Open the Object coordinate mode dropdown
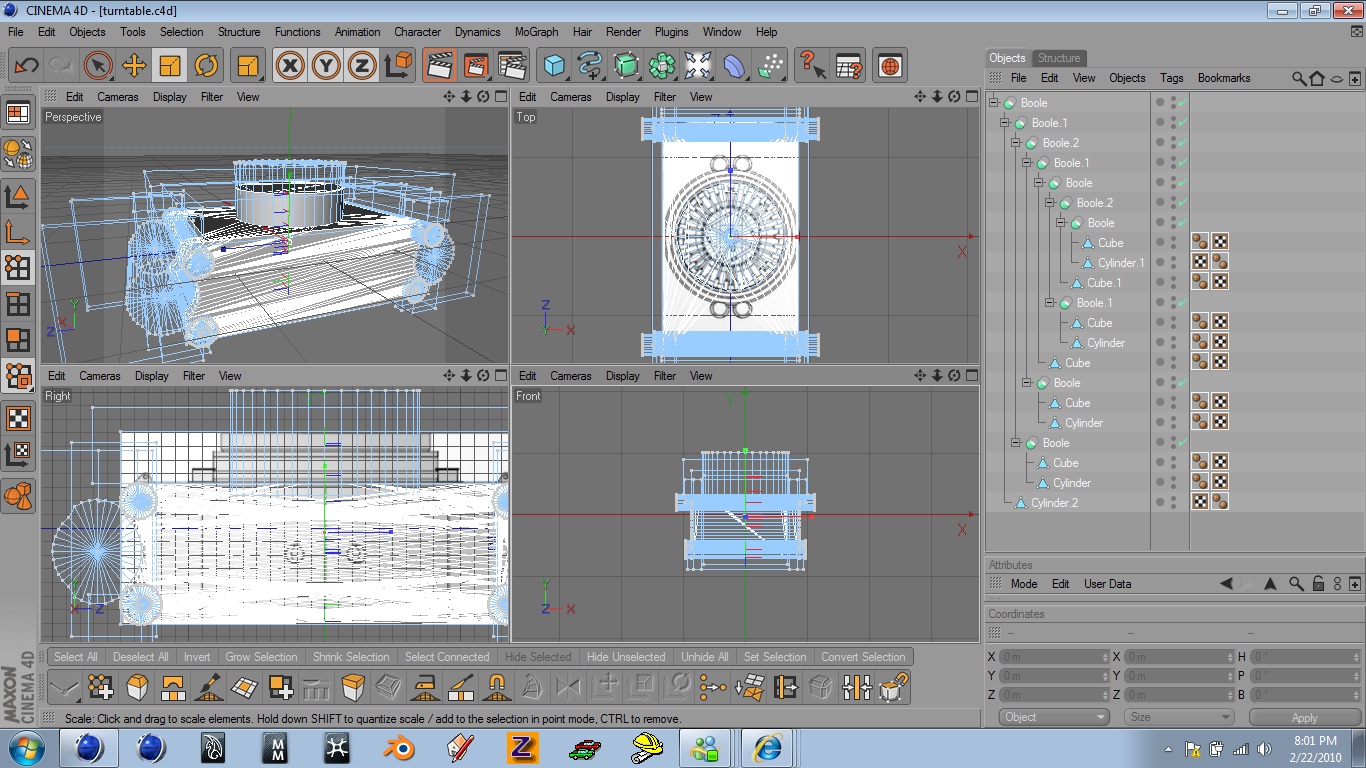Viewport: 1366px width, 768px height. (1054, 717)
